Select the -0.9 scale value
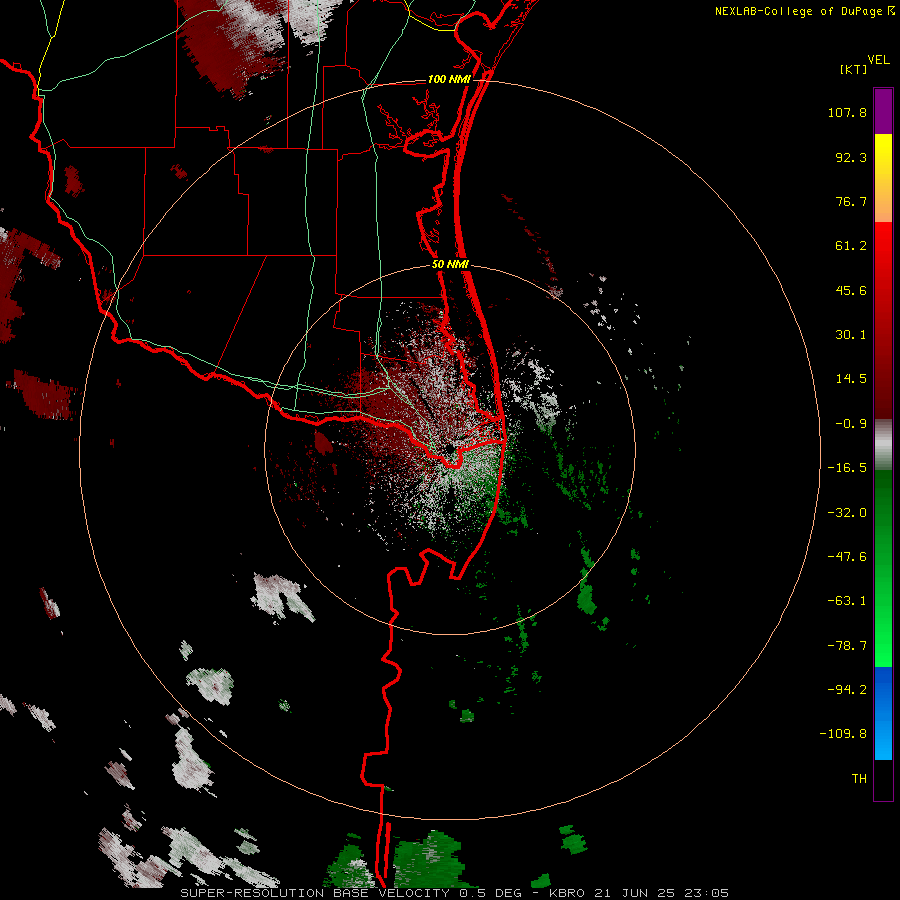This screenshot has height=900, width=900. [x=851, y=424]
